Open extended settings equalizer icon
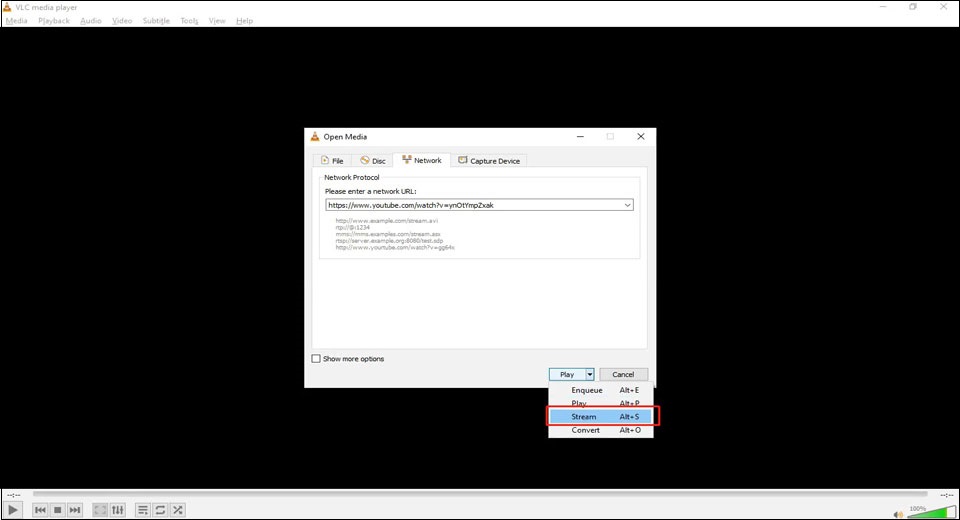This screenshot has height=520, width=960. [118, 510]
